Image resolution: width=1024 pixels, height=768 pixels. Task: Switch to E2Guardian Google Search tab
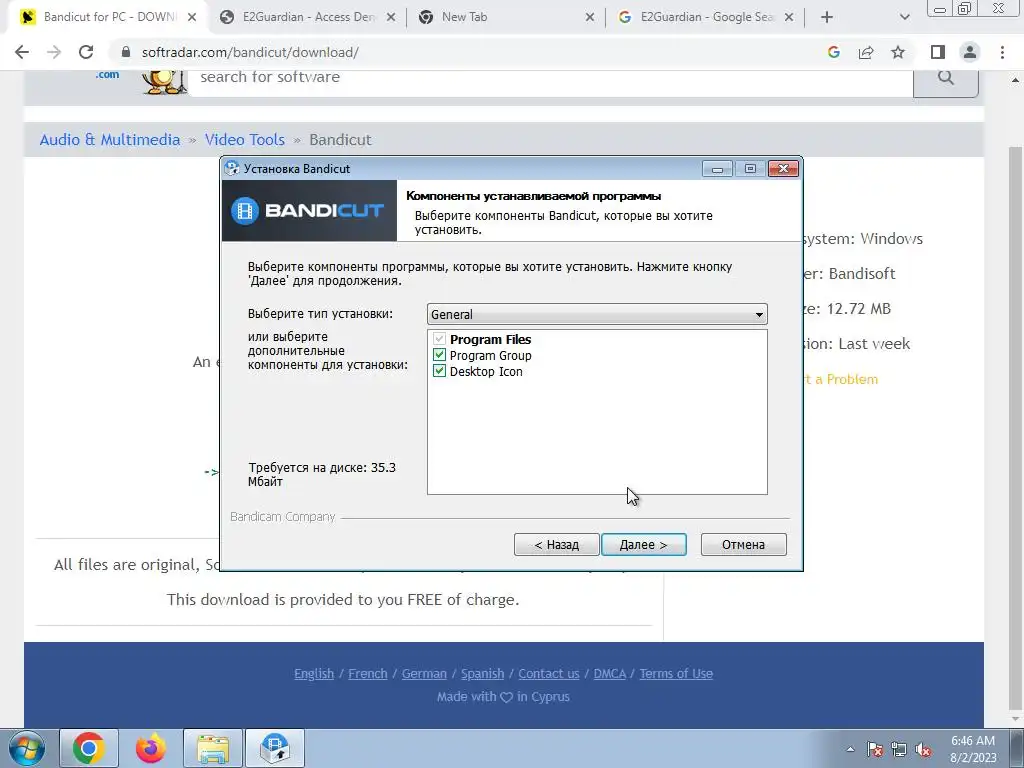(x=707, y=17)
